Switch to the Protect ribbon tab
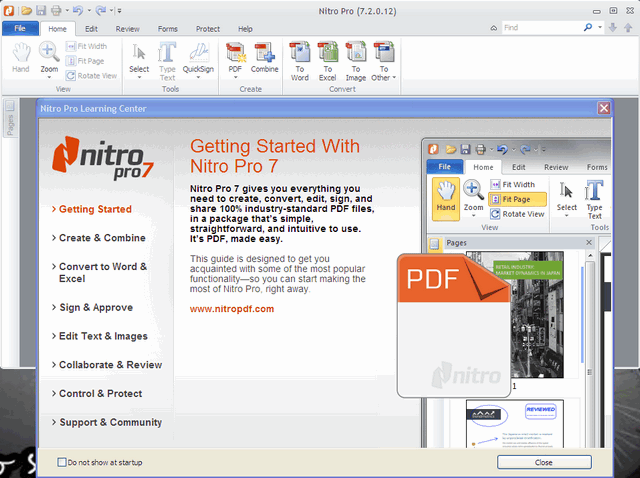Screen dimensions: 640x478 208,29
